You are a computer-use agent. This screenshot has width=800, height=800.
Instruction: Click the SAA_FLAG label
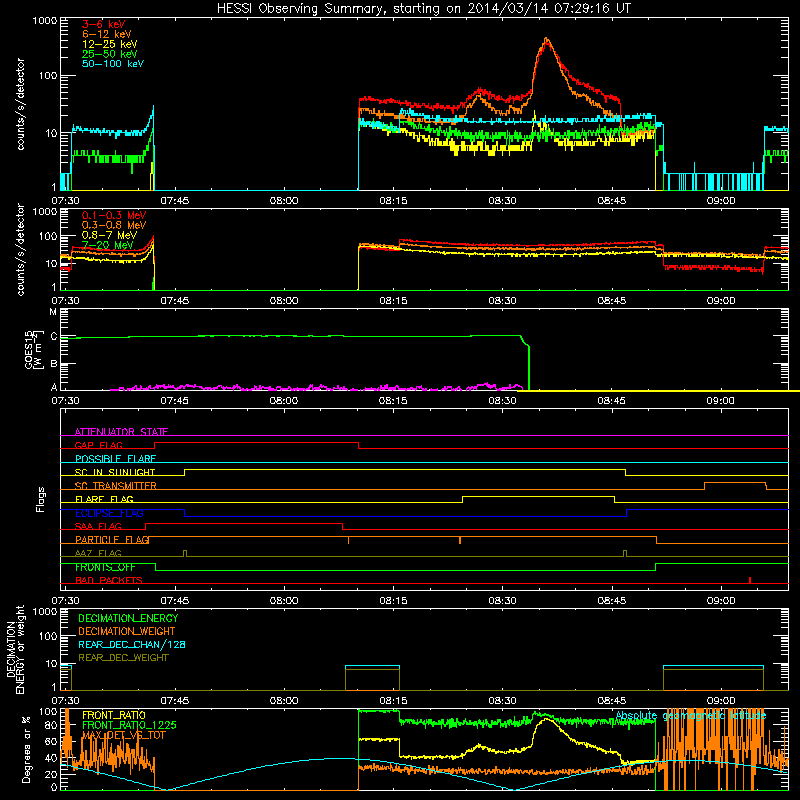coord(98,526)
